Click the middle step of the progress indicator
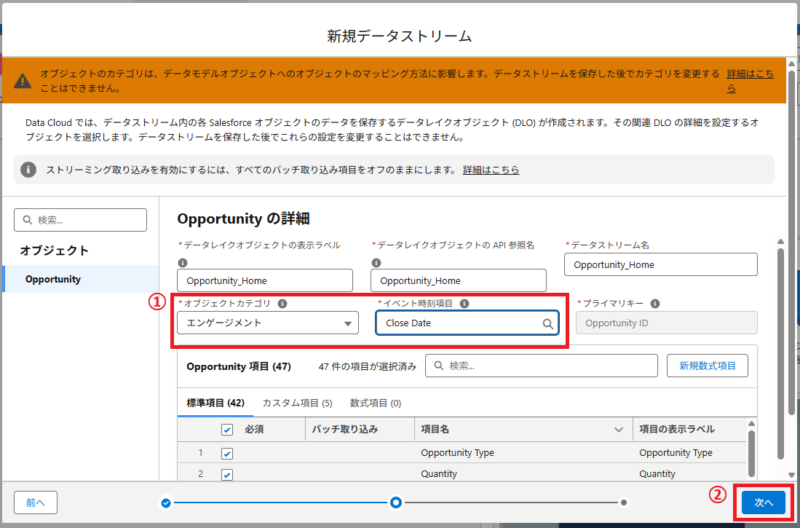The image size is (800, 528). [396, 502]
